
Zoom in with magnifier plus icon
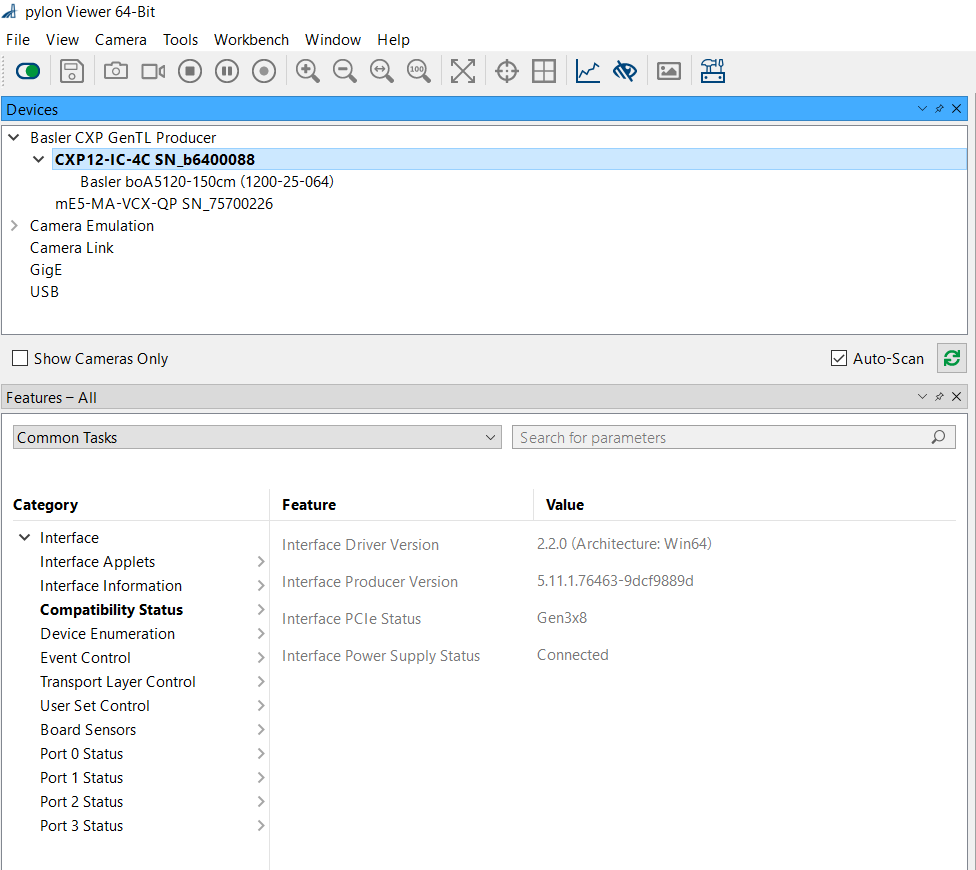click(307, 71)
